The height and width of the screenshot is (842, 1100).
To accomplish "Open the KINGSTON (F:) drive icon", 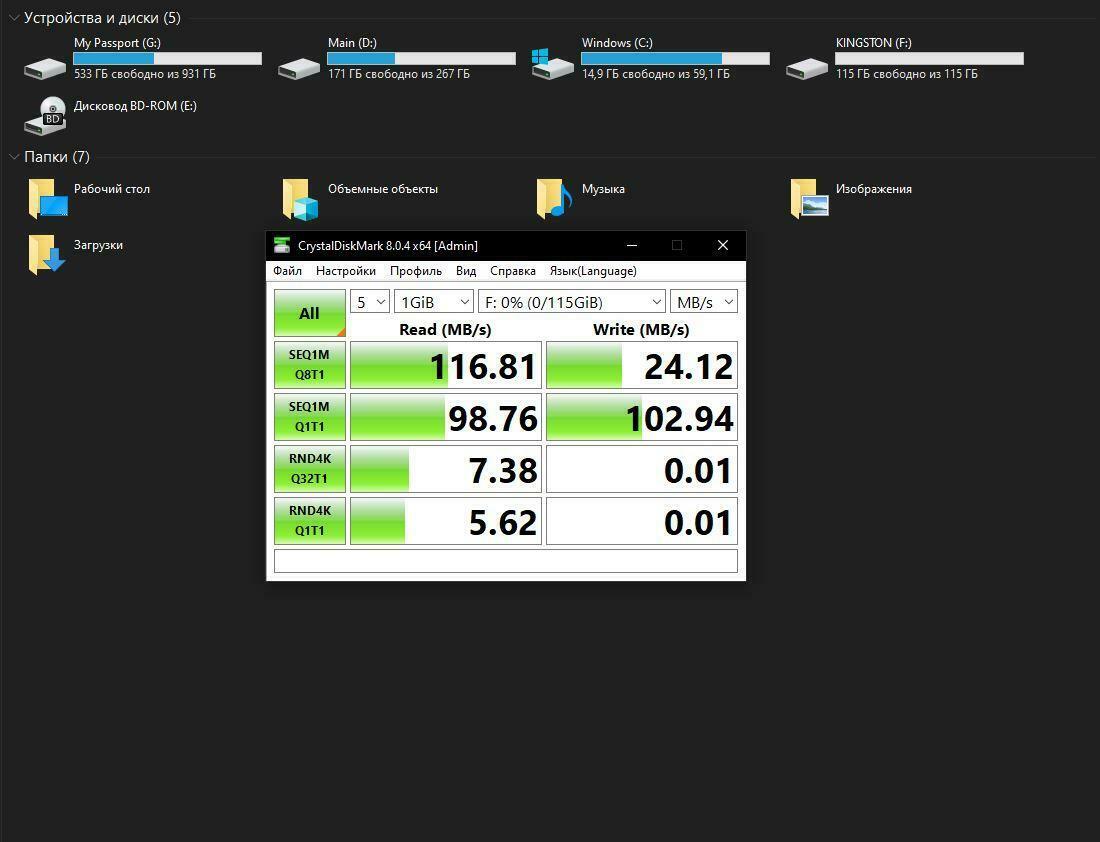I will (807, 68).
